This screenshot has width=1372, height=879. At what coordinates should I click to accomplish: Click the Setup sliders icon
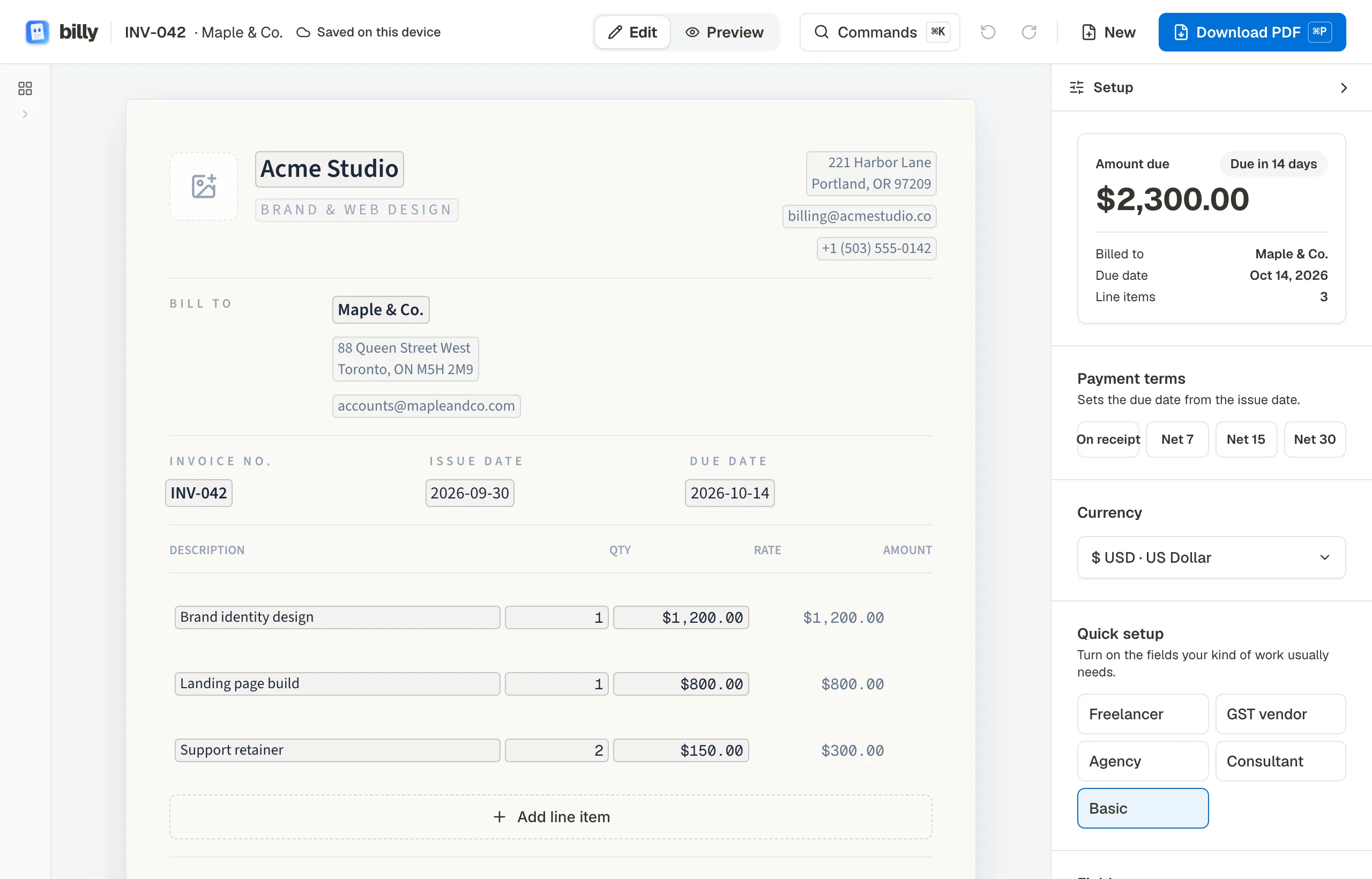1077,87
